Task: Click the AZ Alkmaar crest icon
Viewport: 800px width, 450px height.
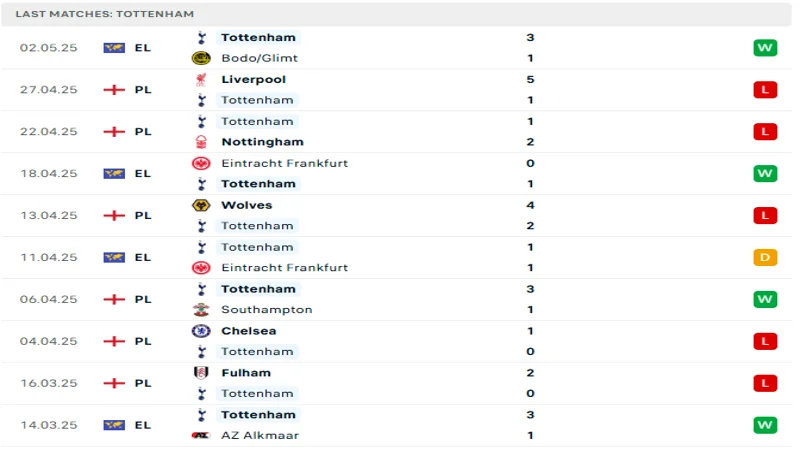Action: pyautogui.click(x=201, y=436)
